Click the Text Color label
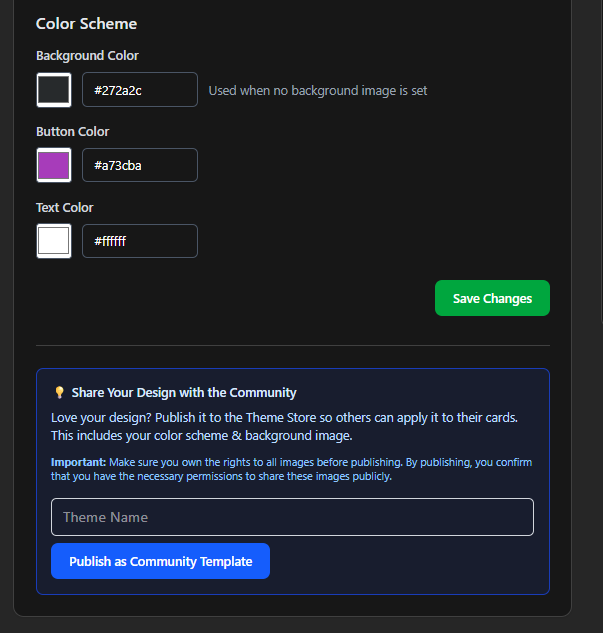The height and width of the screenshot is (633, 603). pyautogui.click(x=65, y=208)
